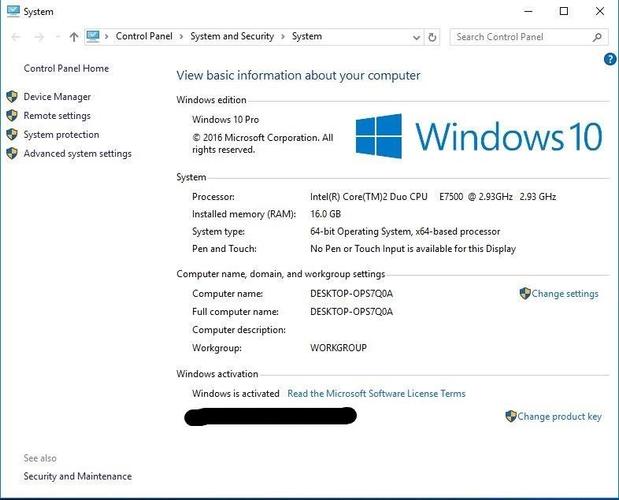This screenshot has height=500, width=619.
Task: Minimize the System window
Action: (x=528, y=11)
